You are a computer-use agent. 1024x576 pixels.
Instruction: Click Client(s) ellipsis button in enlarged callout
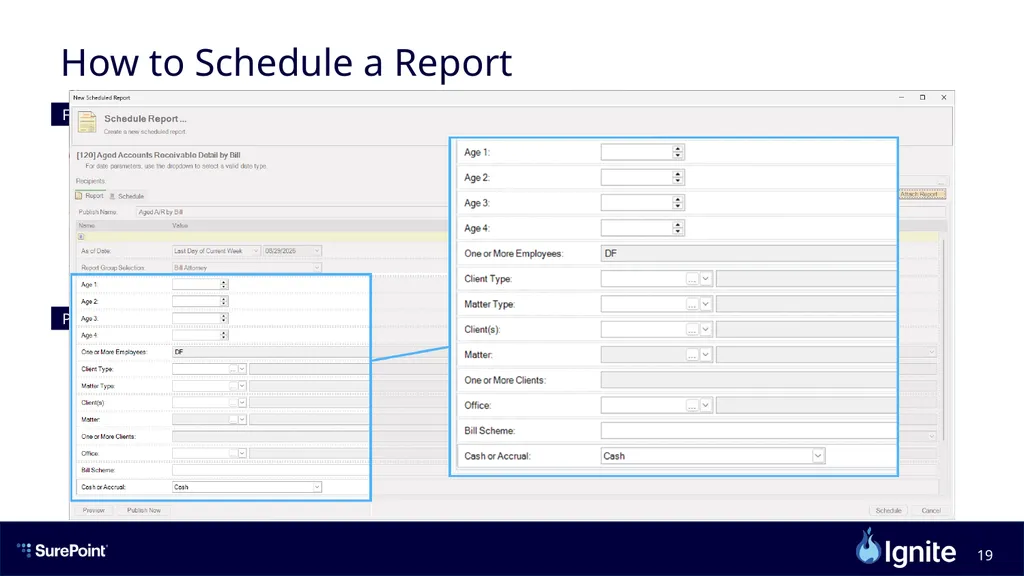692,330
